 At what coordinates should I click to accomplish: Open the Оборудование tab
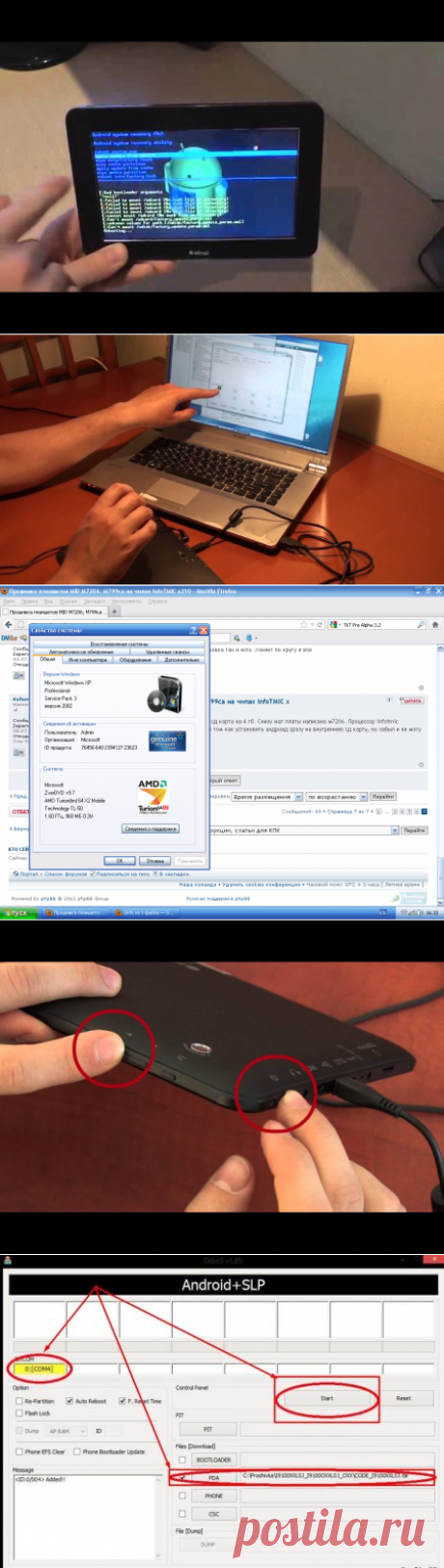tap(135, 660)
